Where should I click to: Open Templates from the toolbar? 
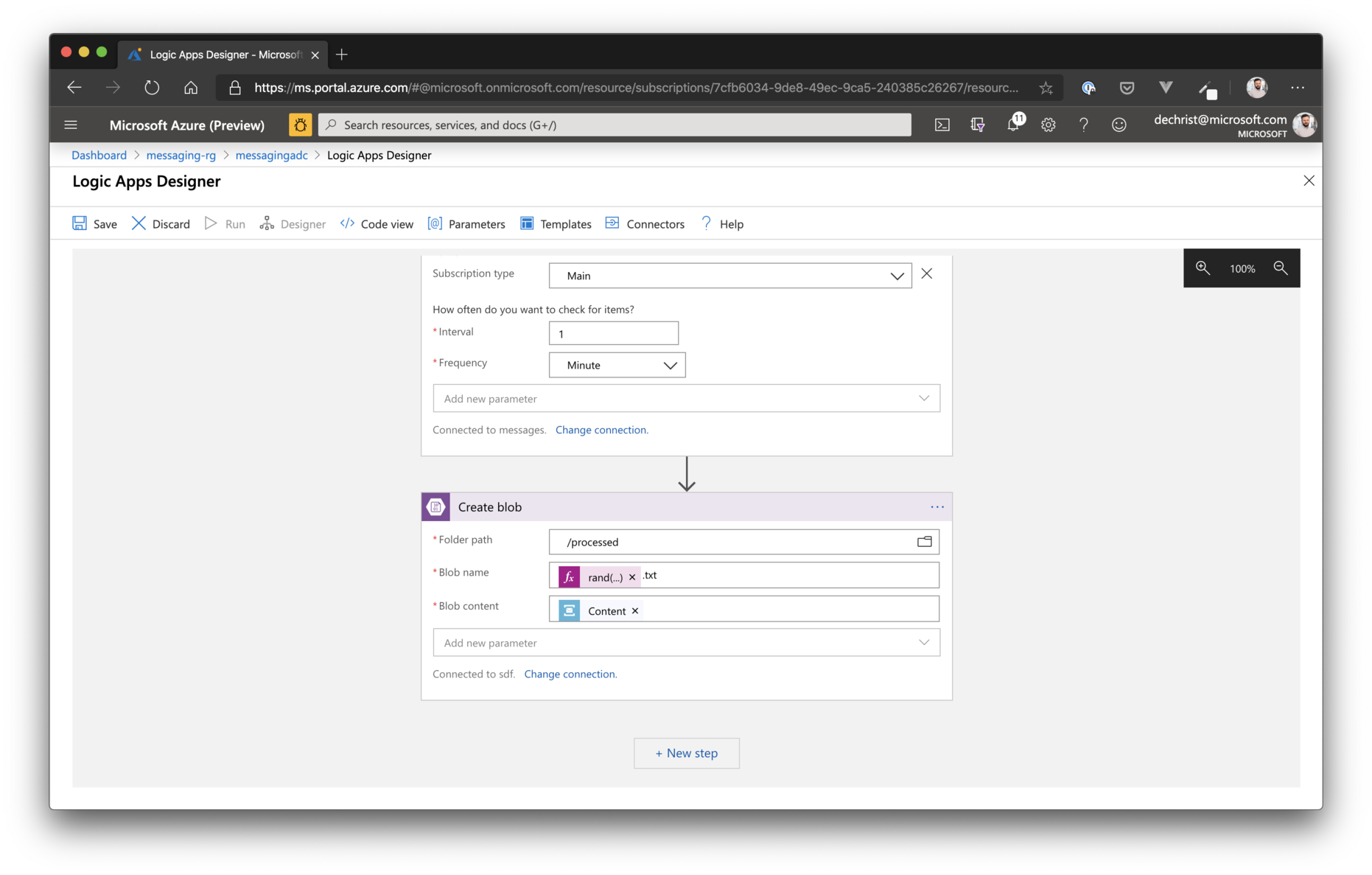coord(556,224)
